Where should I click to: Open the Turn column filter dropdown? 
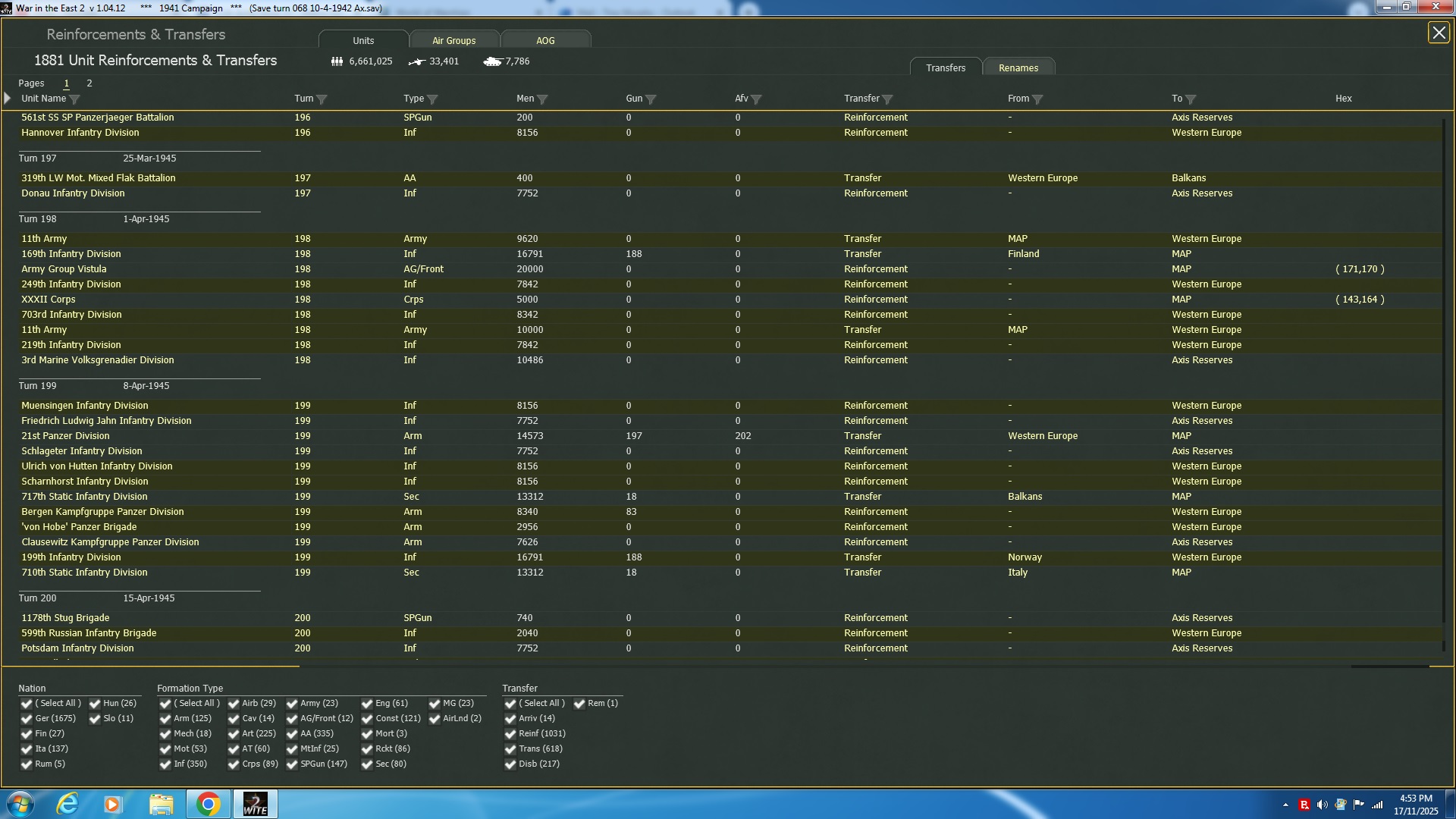pyautogui.click(x=322, y=99)
